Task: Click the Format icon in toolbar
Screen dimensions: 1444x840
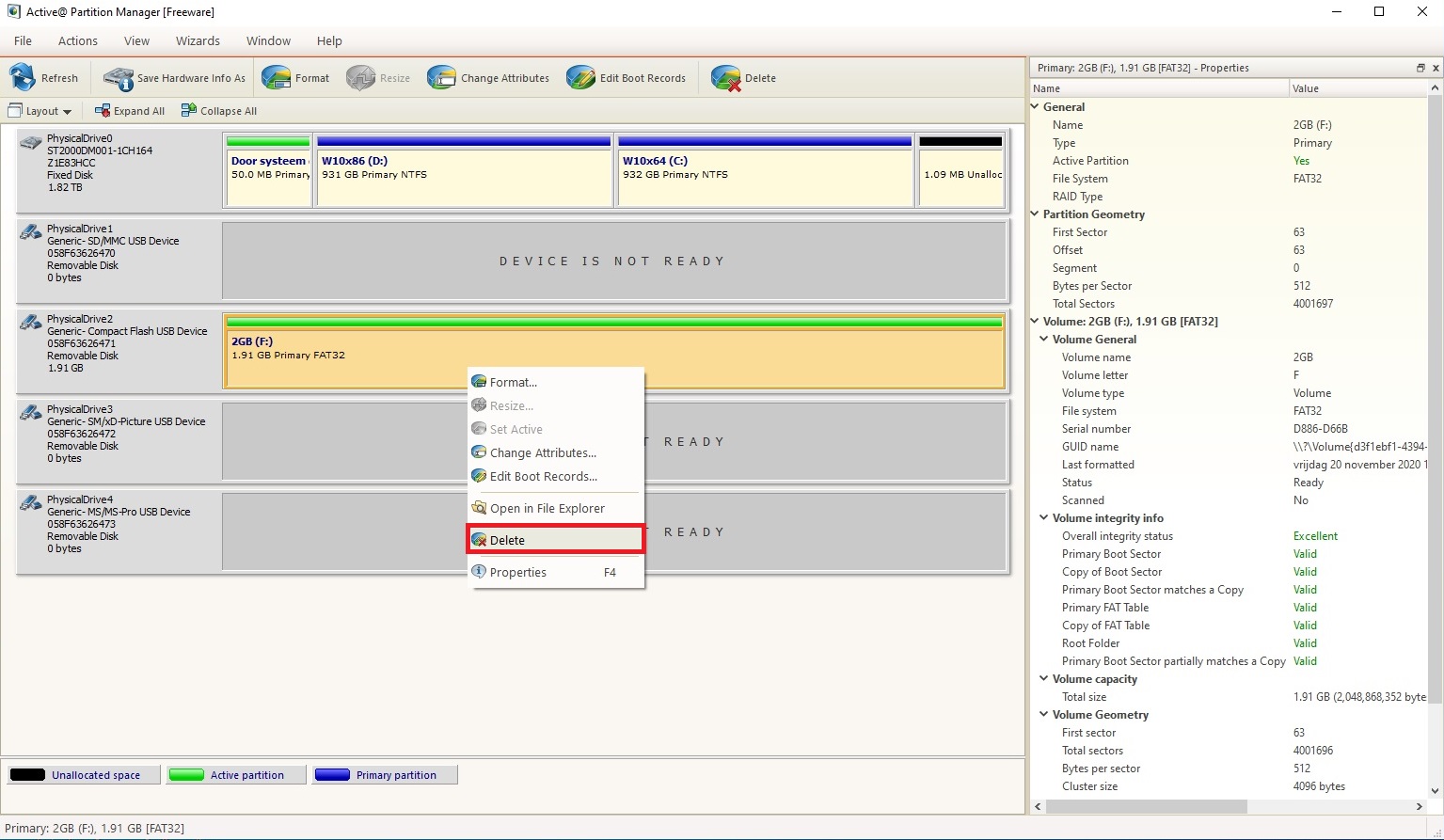Action: tap(277, 78)
